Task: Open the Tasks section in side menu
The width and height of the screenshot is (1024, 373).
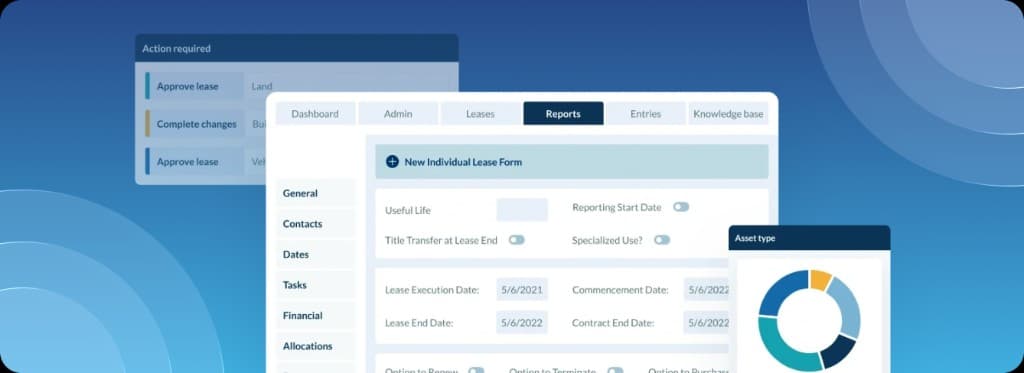Action: (315, 285)
